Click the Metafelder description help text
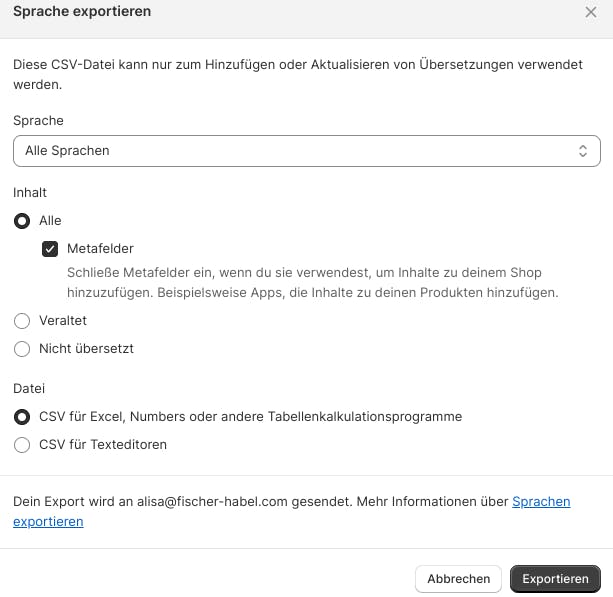Image resolution: width=613 pixels, height=597 pixels. (310, 283)
